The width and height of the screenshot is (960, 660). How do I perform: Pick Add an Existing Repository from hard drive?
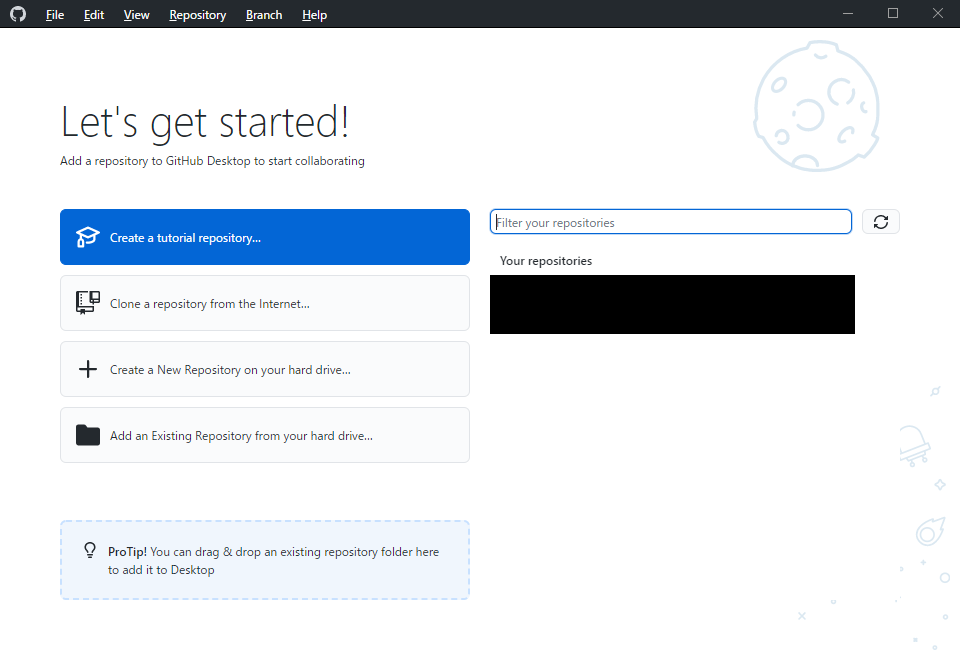pyautogui.click(x=264, y=435)
